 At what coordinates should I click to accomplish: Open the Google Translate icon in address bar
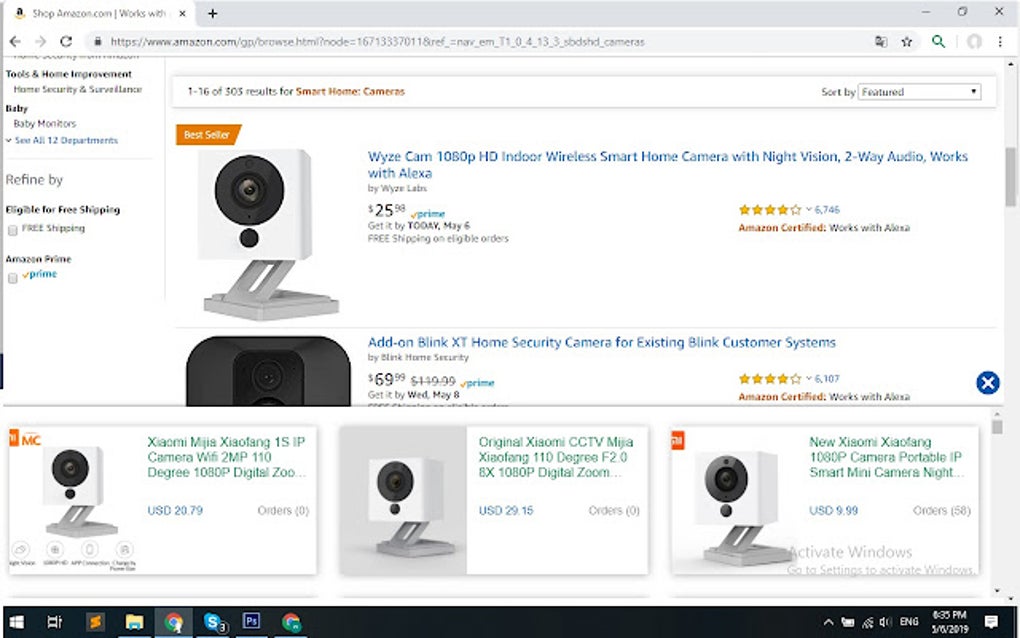[881, 41]
